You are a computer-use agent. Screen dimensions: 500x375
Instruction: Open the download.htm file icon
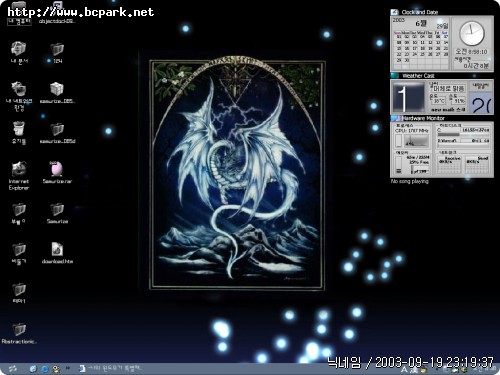coord(57,253)
